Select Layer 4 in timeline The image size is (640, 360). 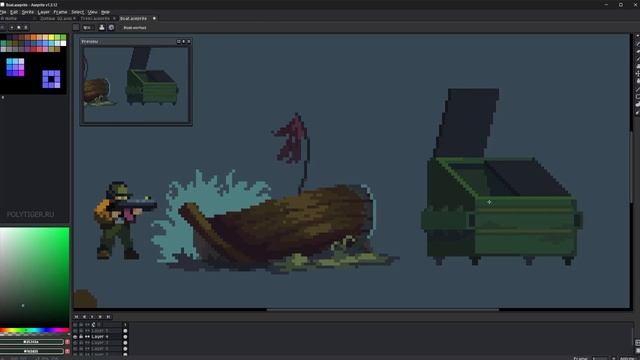point(100,337)
